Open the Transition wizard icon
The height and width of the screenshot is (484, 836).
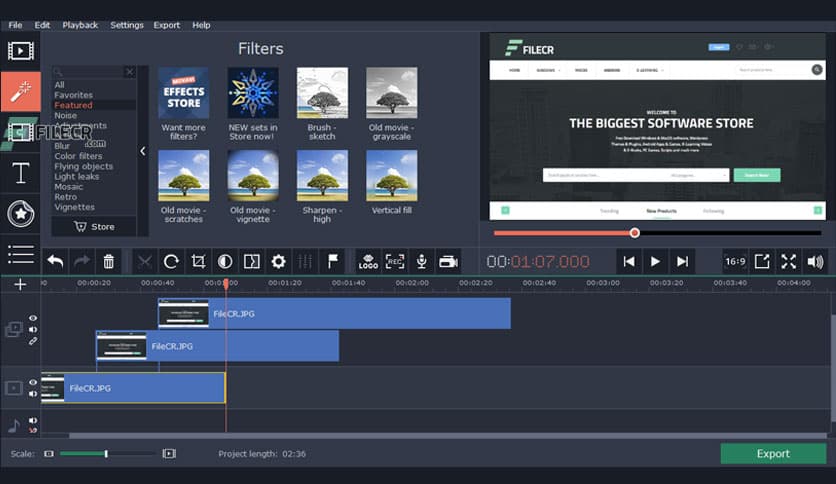tap(252, 261)
